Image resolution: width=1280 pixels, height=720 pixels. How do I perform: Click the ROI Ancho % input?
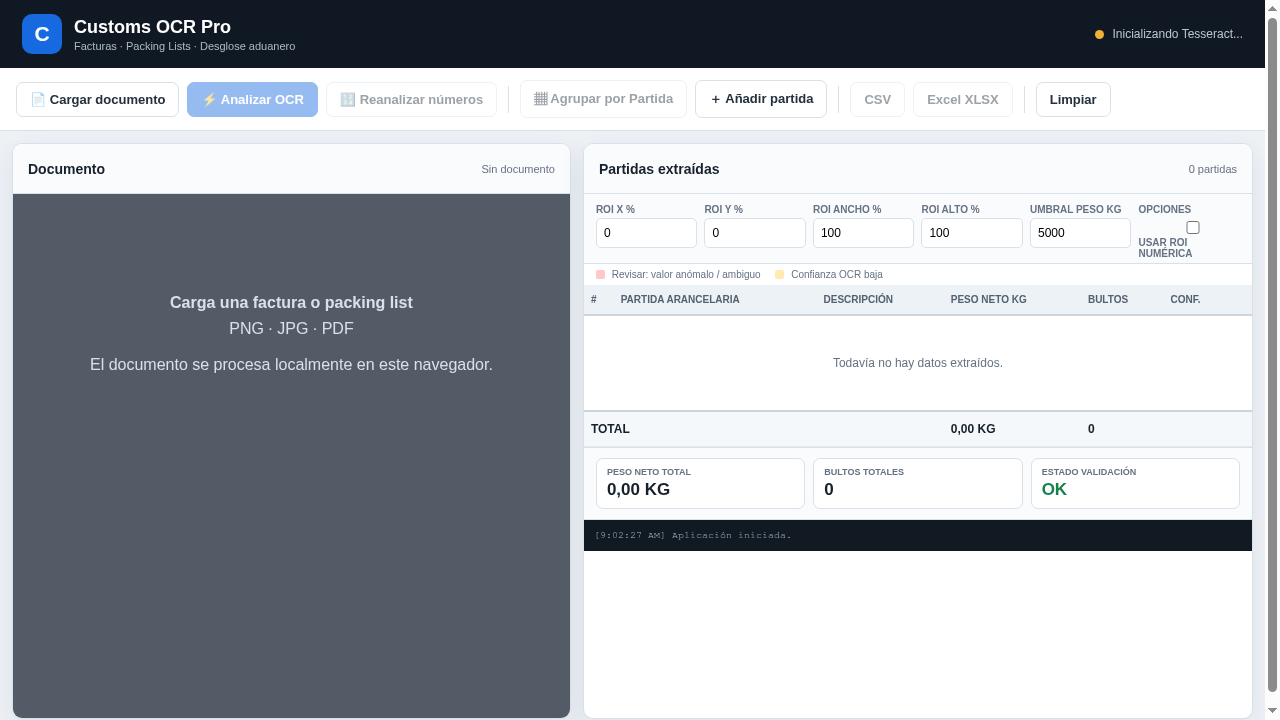863,233
